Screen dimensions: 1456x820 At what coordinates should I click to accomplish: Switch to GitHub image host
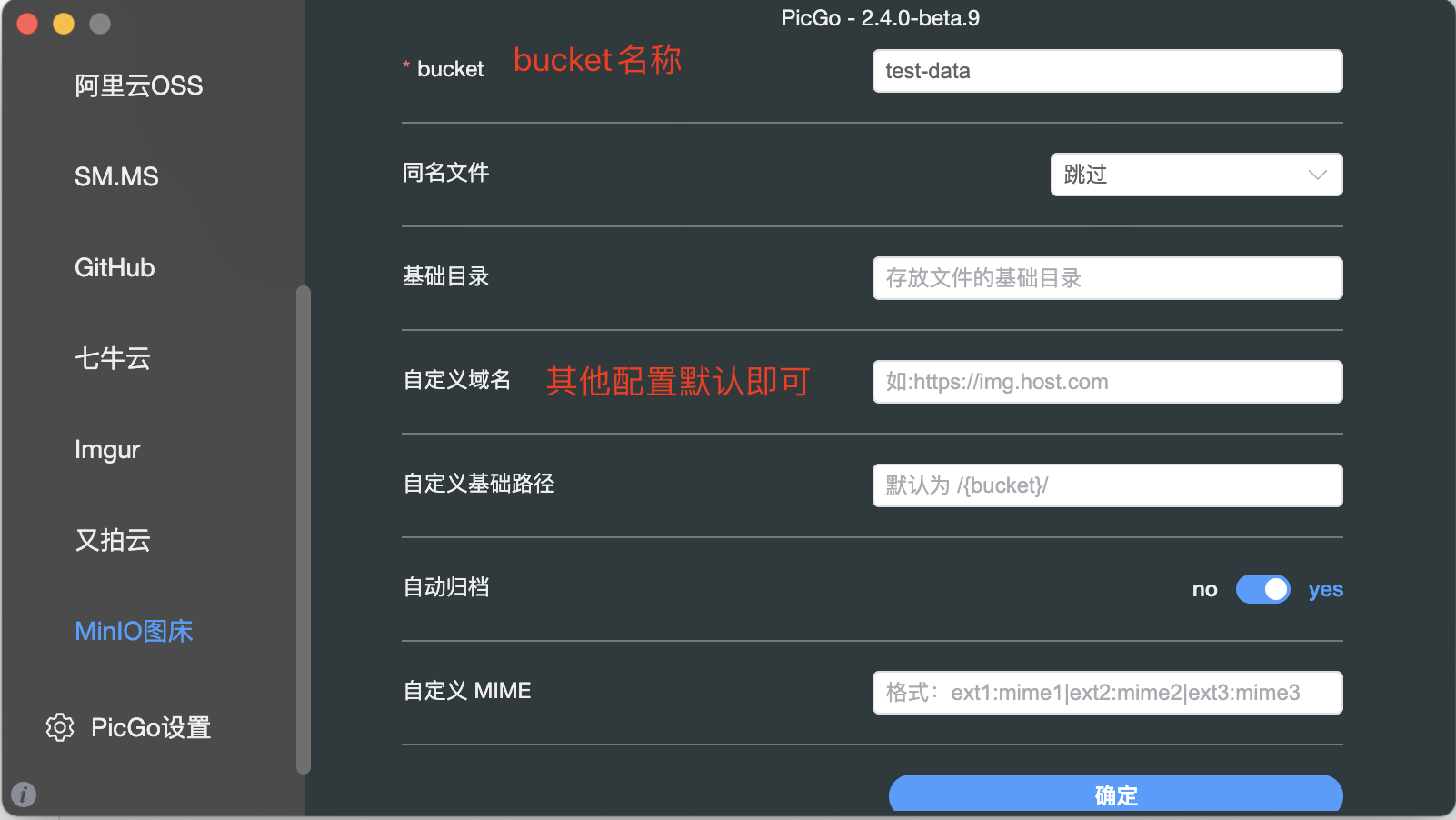(x=115, y=267)
